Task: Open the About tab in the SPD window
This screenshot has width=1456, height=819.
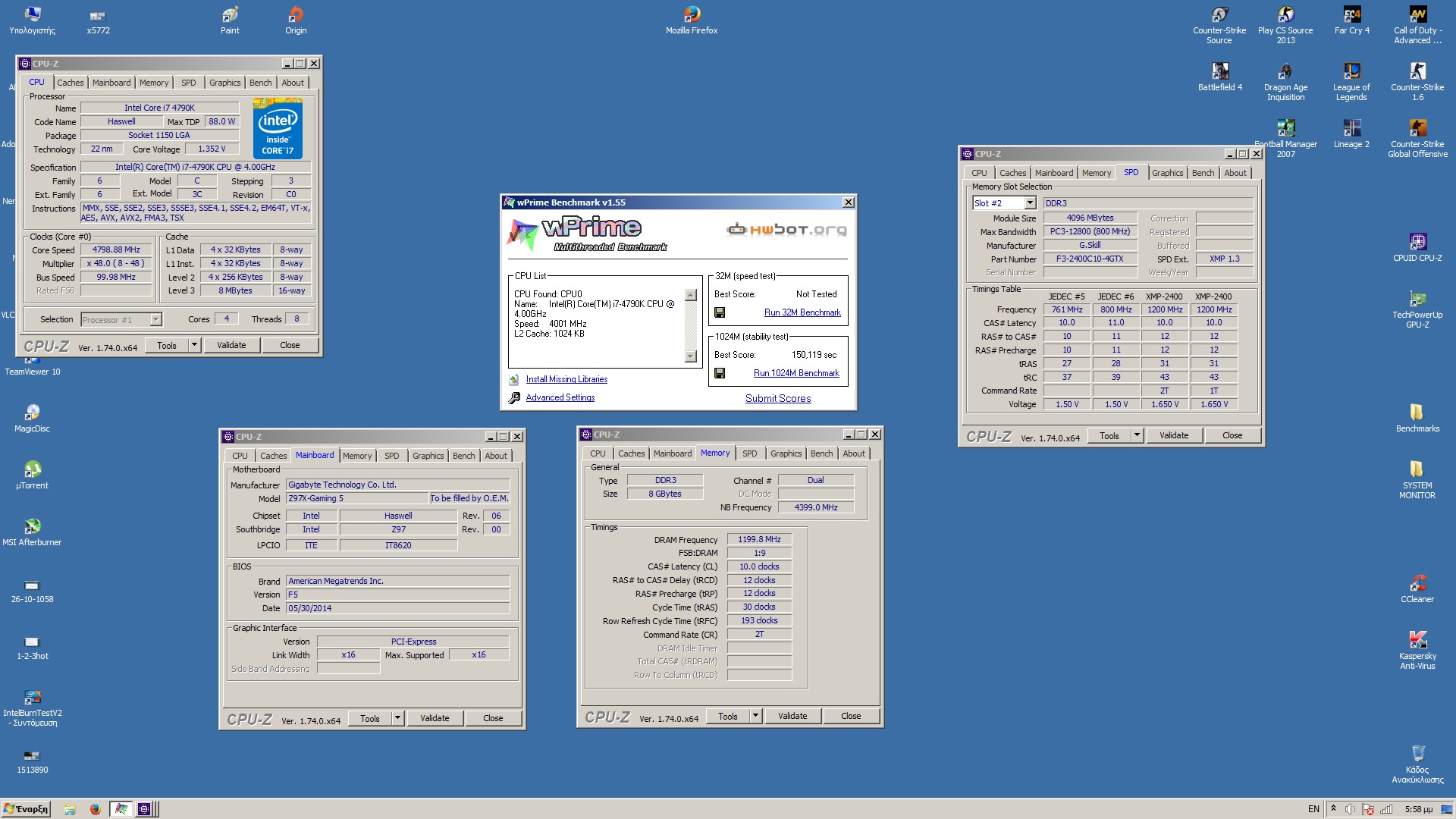Action: point(1235,173)
